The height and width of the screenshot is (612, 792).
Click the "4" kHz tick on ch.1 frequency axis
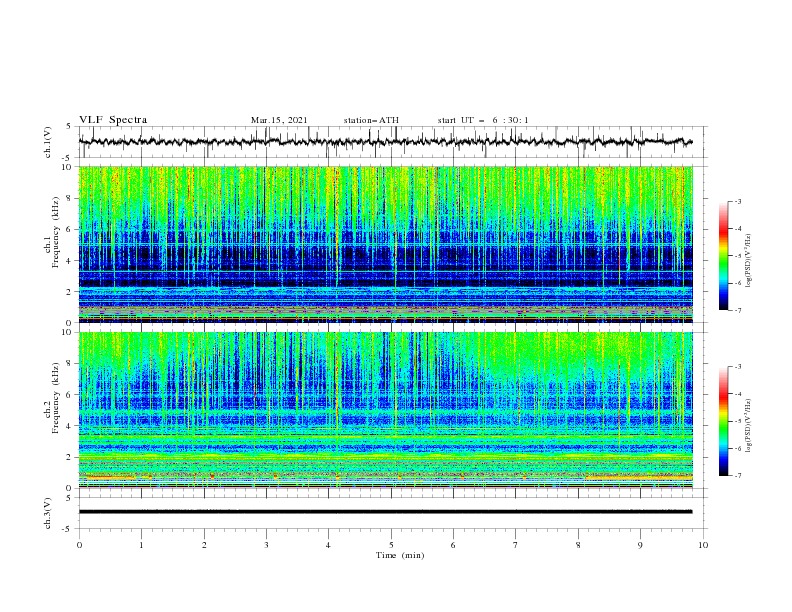[x=70, y=261]
